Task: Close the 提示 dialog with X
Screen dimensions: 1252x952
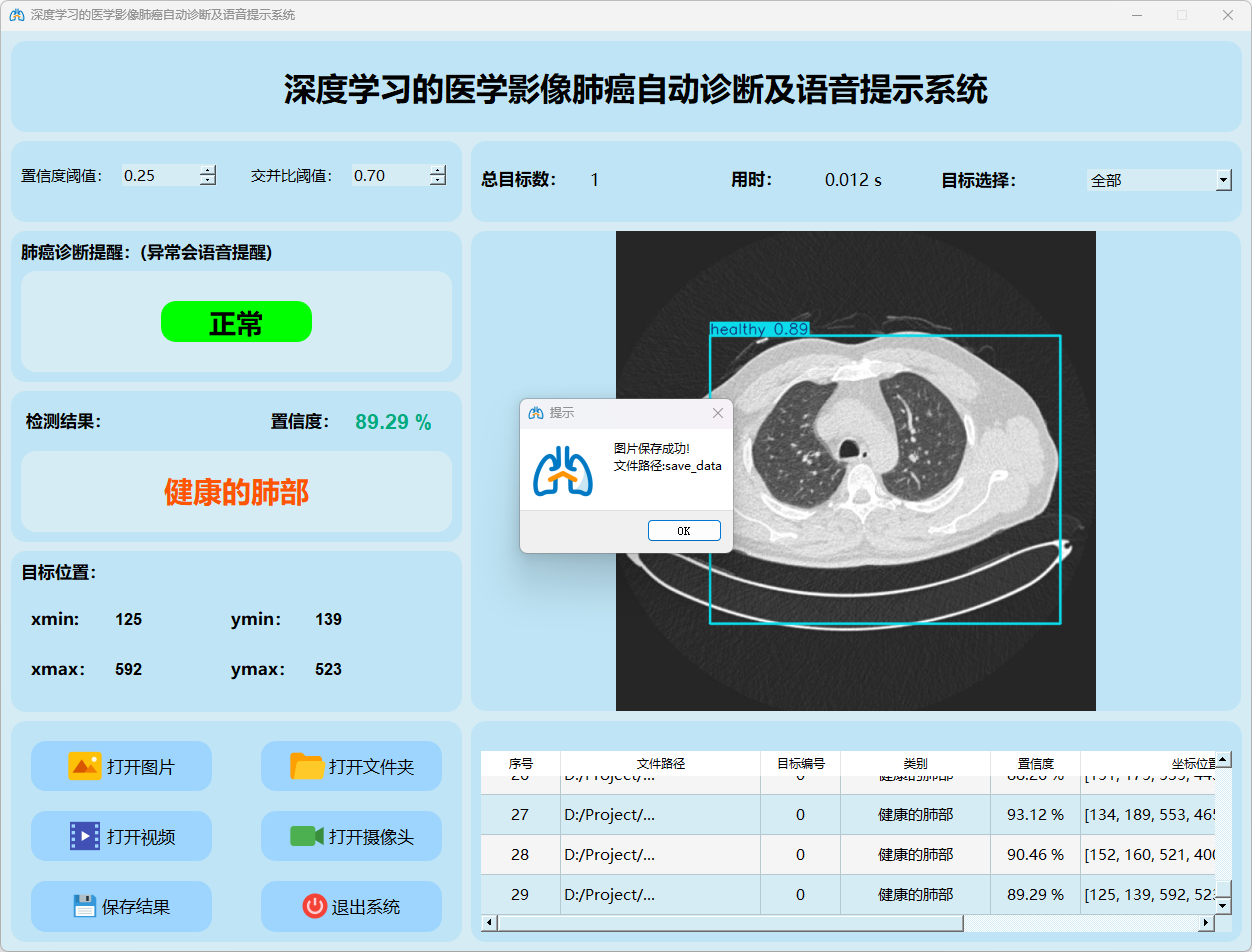Action: click(x=717, y=413)
